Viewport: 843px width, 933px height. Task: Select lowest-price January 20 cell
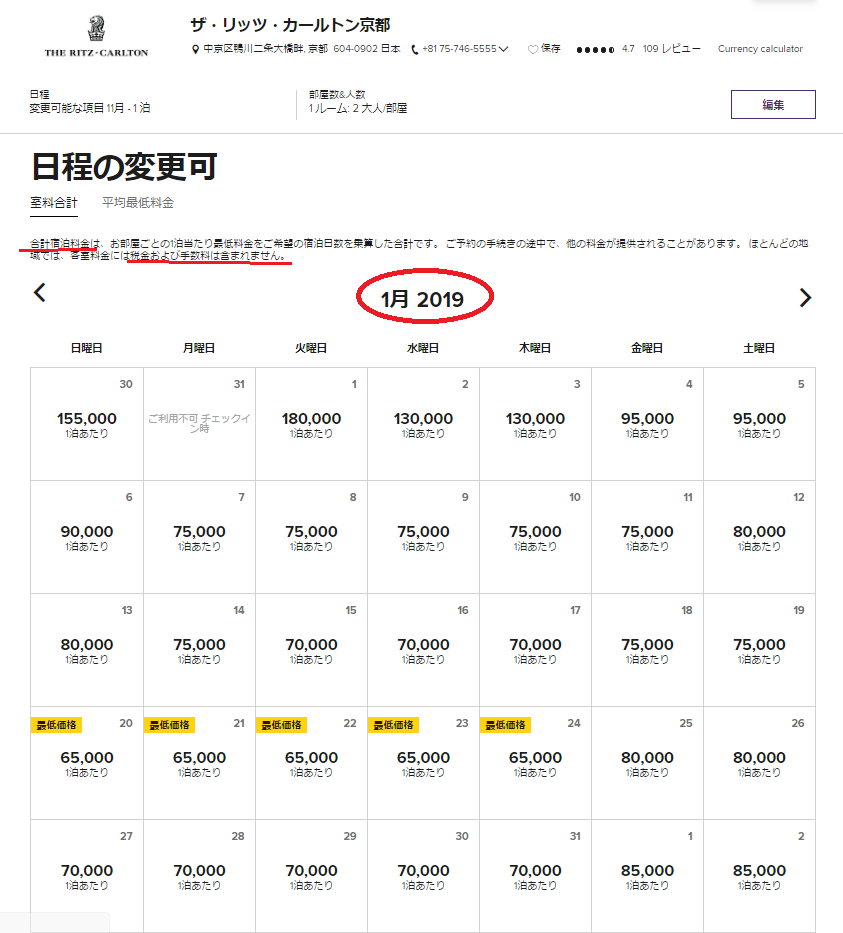tap(87, 763)
